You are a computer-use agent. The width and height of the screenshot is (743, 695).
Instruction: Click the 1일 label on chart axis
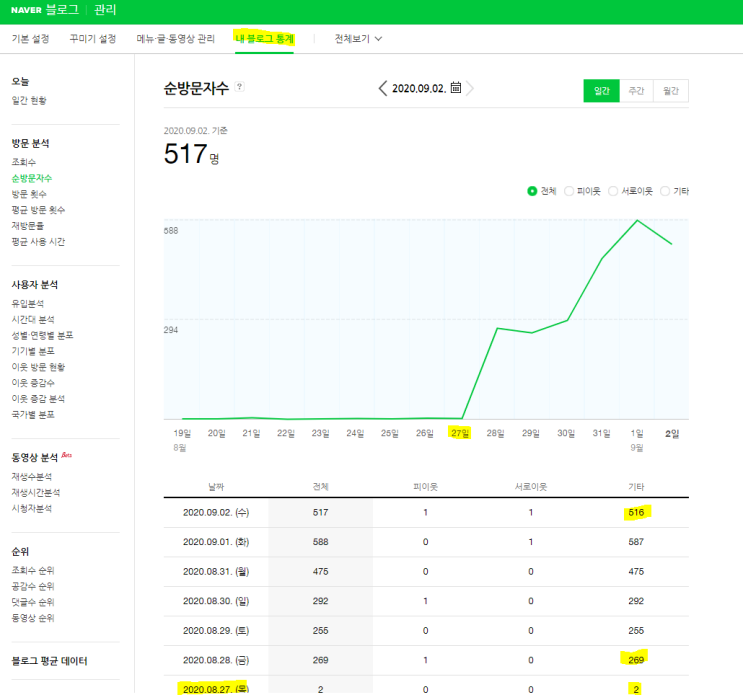pos(637,433)
